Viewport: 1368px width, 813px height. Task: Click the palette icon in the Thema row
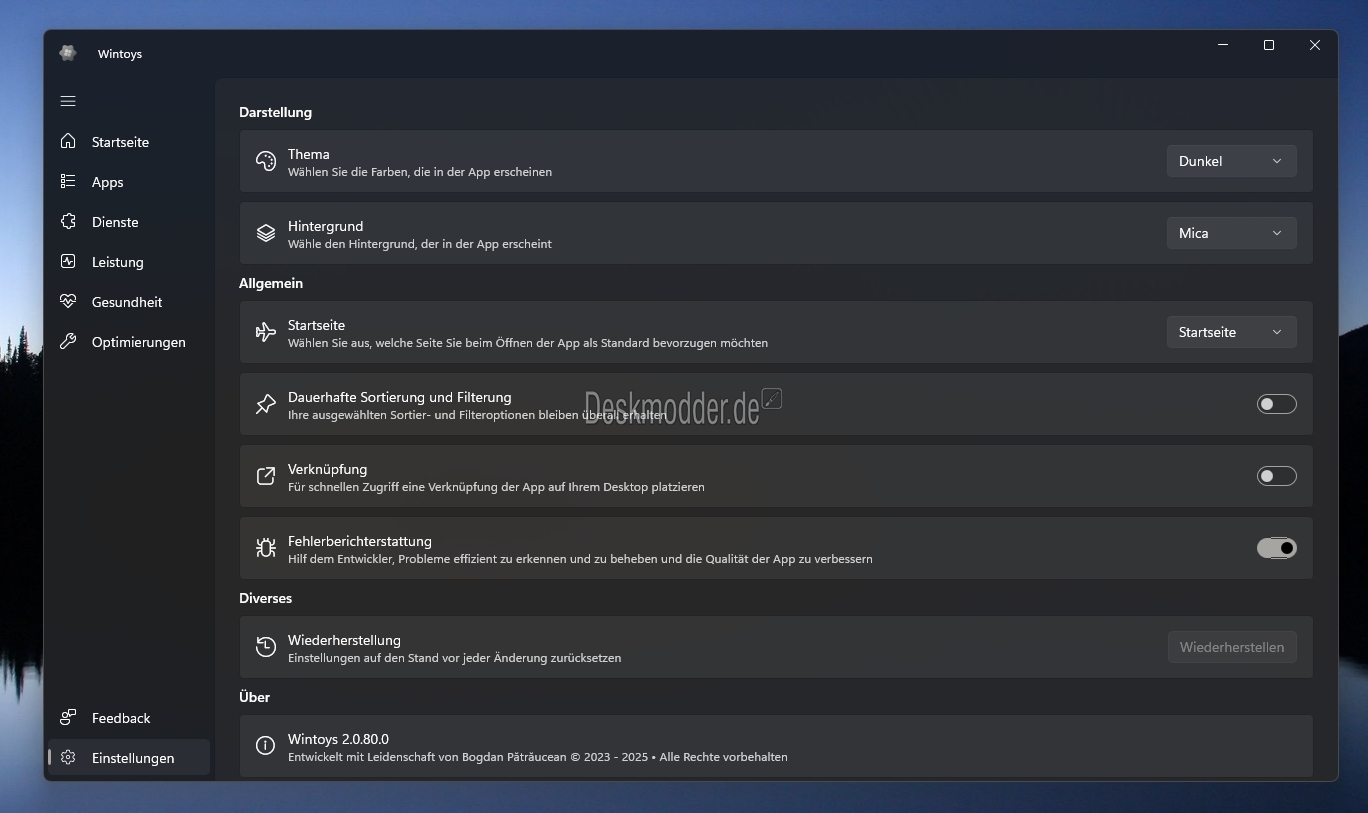265,161
